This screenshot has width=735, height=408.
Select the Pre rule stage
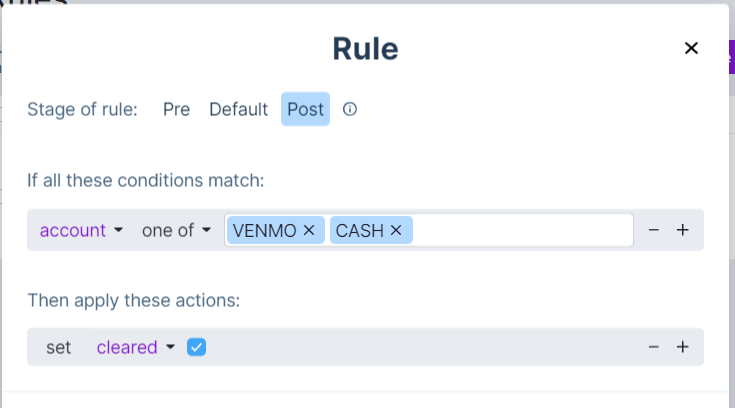[176, 109]
